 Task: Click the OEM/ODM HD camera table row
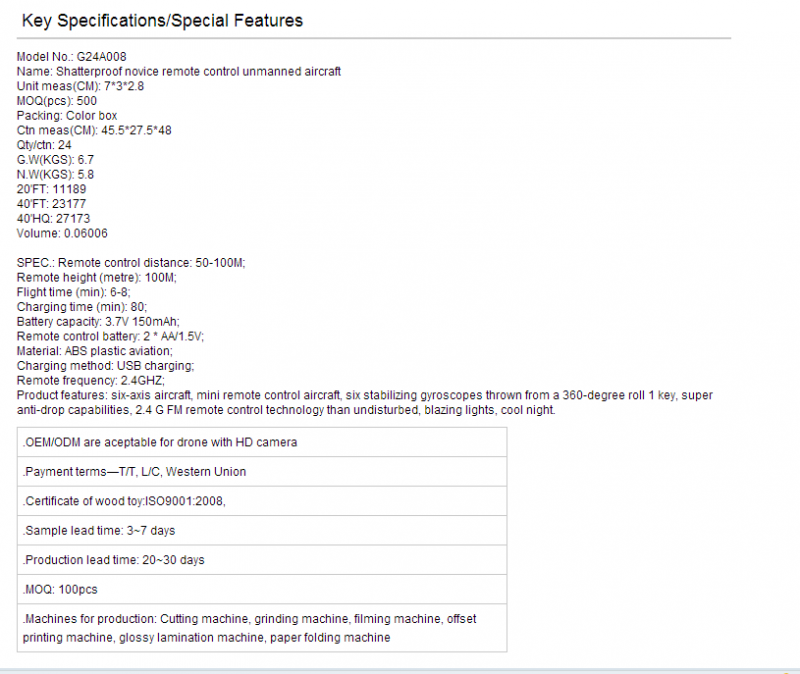click(262, 442)
